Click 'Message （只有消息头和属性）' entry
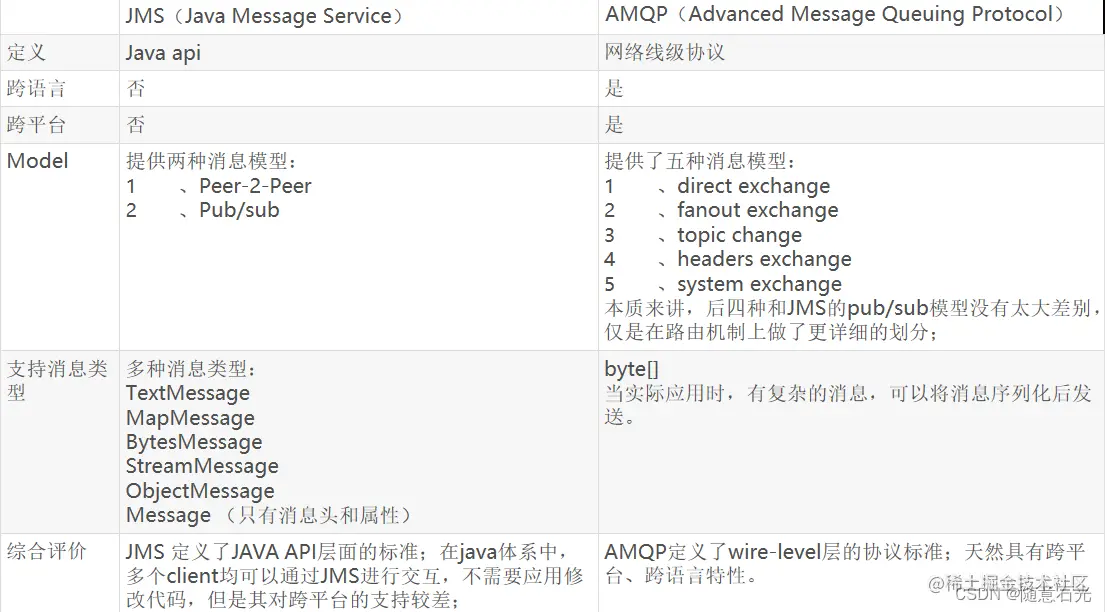Image resolution: width=1107 pixels, height=612 pixels. click(x=270, y=515)
